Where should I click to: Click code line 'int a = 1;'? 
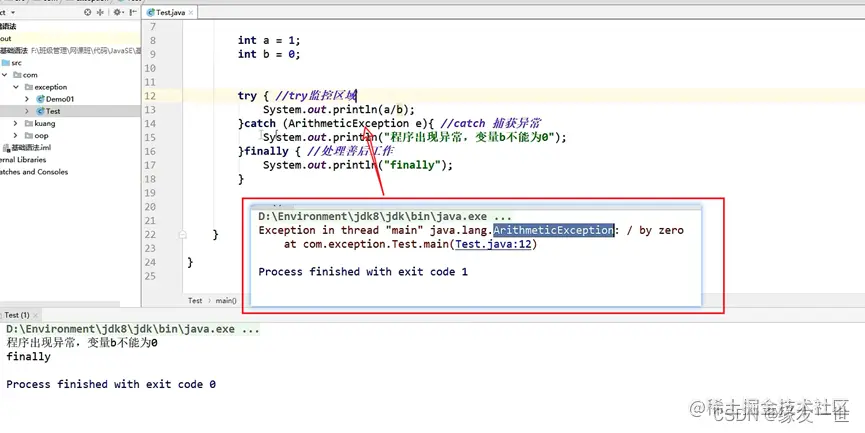point(269,40)
